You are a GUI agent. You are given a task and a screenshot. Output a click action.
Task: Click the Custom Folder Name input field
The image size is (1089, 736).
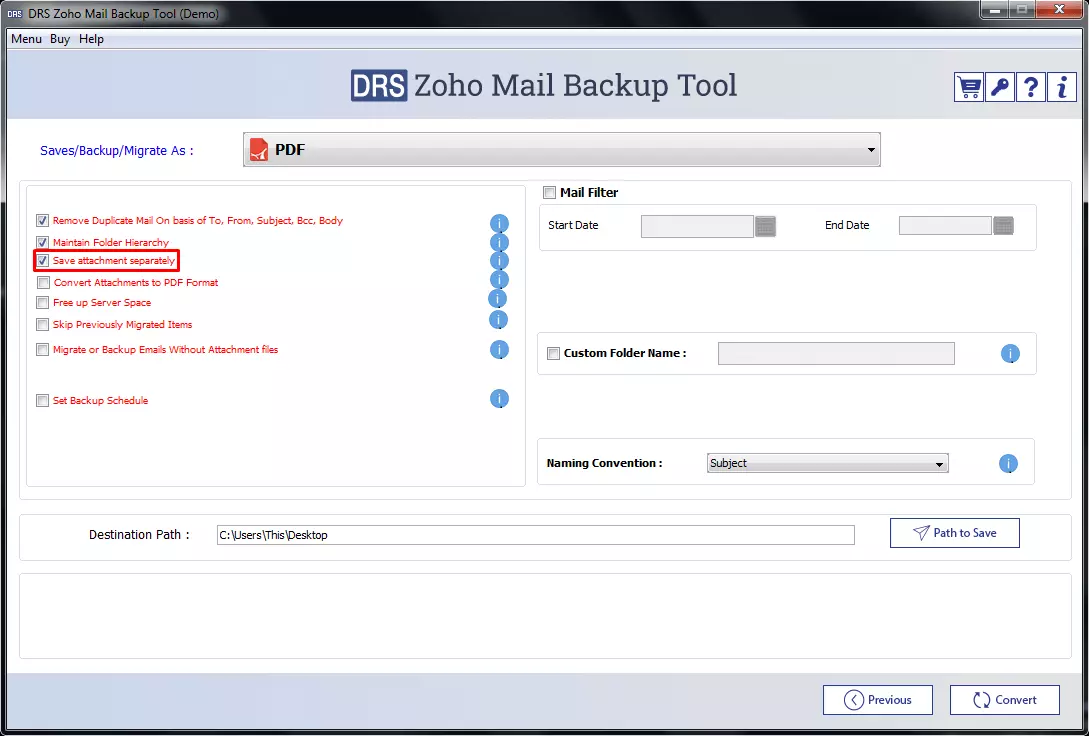[836, 353]
